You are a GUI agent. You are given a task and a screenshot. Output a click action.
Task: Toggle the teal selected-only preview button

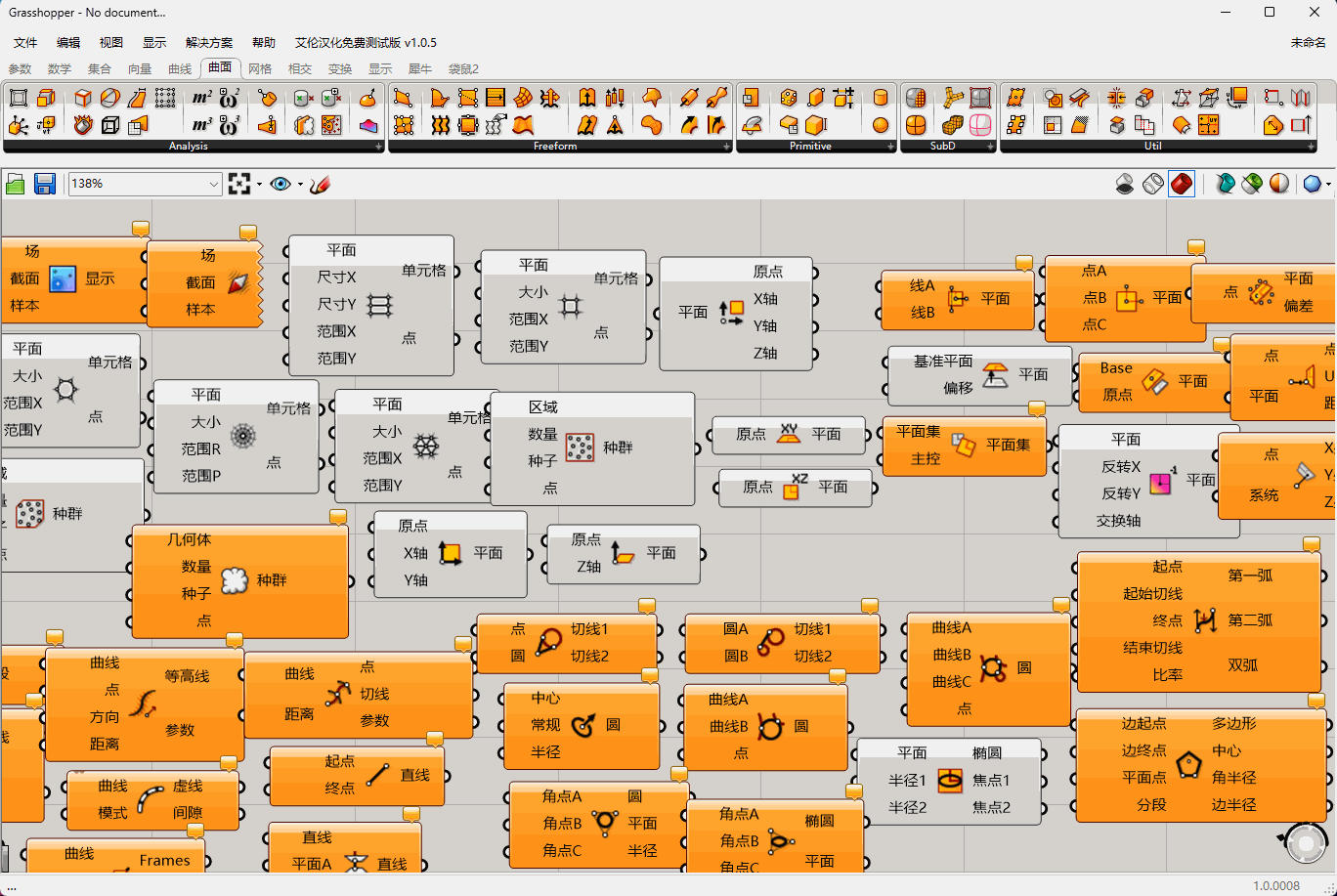coord(1225,184)
